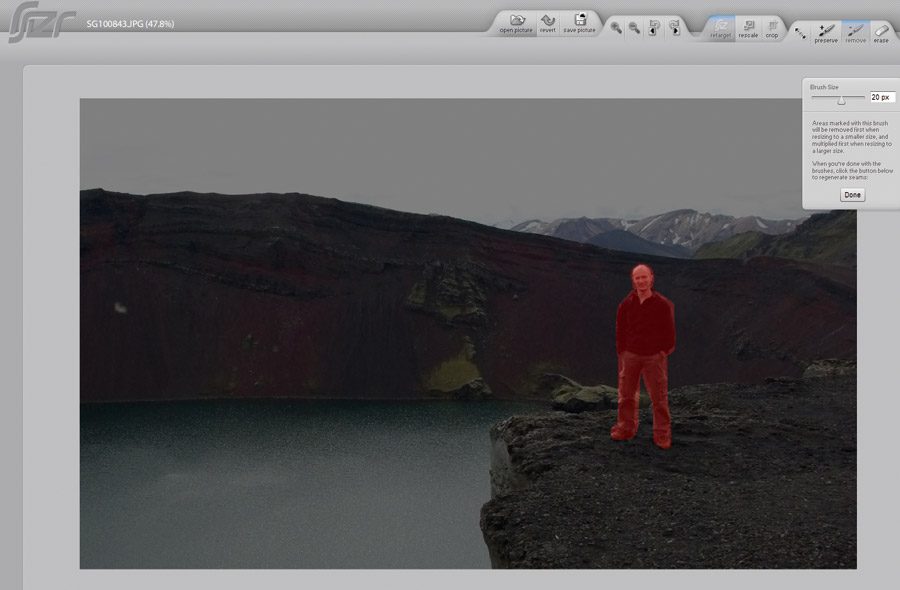Image resolution: width=900 pixels, height=590 pixels.
Task: Activate the preserve brush tool
Action: point(826,34)
